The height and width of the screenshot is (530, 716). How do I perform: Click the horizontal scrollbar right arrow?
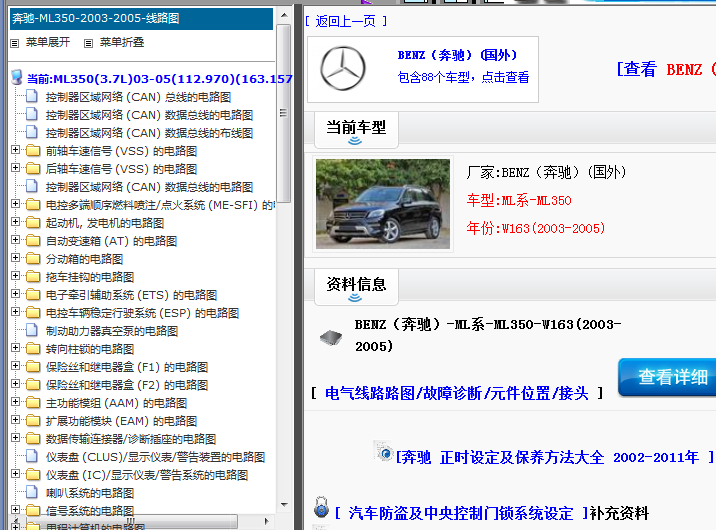point(267,521)
